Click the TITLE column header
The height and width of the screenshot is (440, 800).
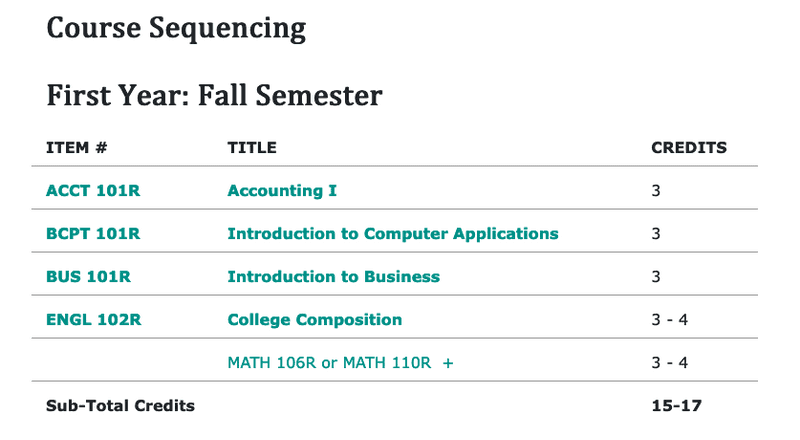[x=252, y=148]
